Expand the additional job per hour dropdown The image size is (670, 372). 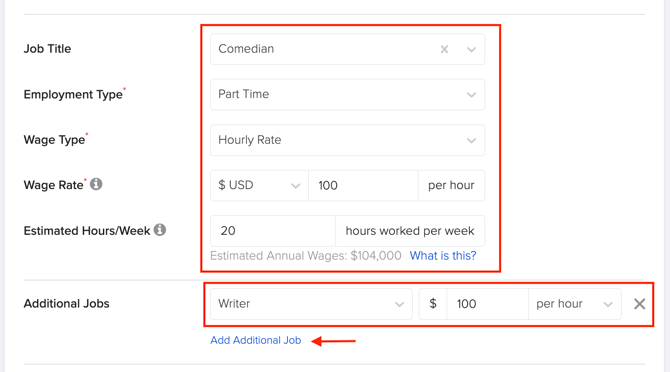click(575, 304)
